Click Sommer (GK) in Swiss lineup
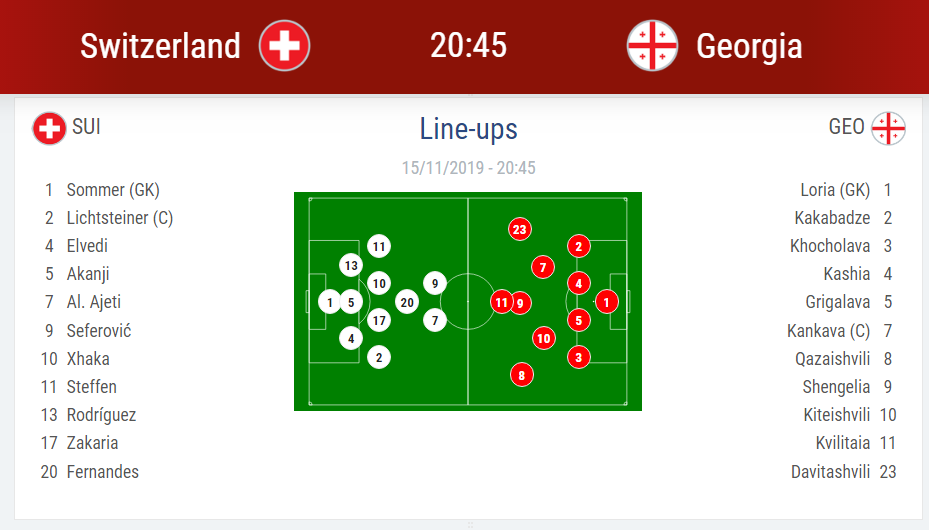929x530 pixels. 113,190
